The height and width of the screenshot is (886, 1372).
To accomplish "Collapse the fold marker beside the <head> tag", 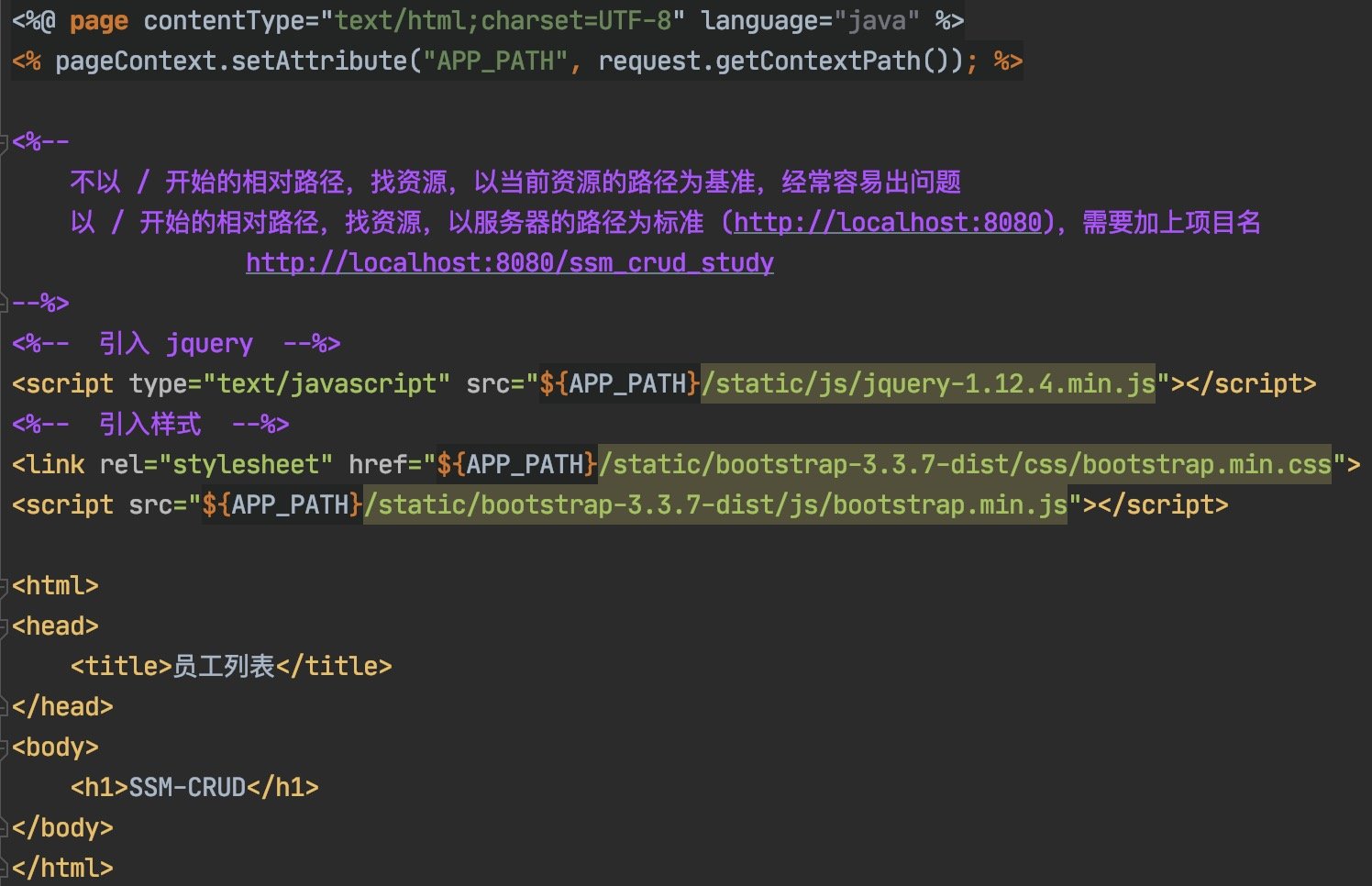I will point(5,626).
